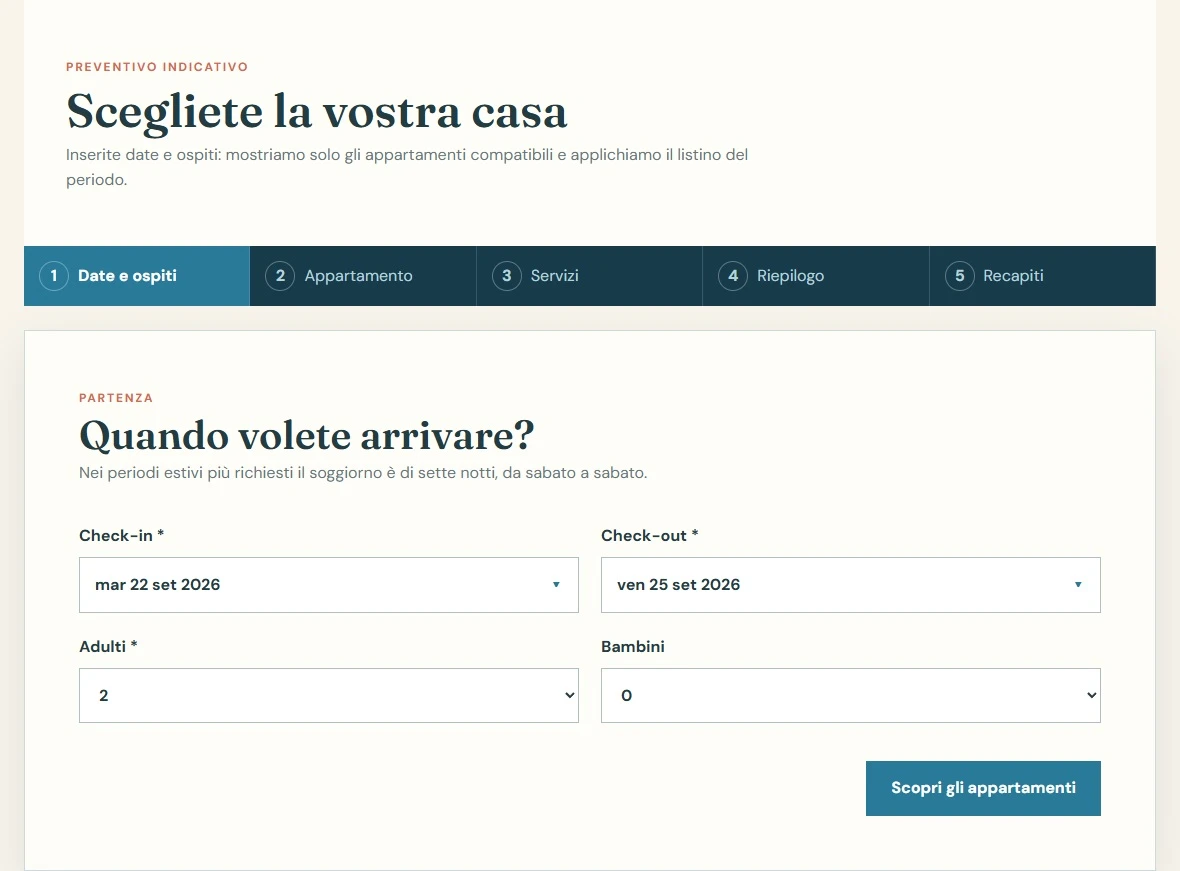Click the Check-in field's arrow icon
This screenshot has height=871, width=1180.
[x=556, y=585]
